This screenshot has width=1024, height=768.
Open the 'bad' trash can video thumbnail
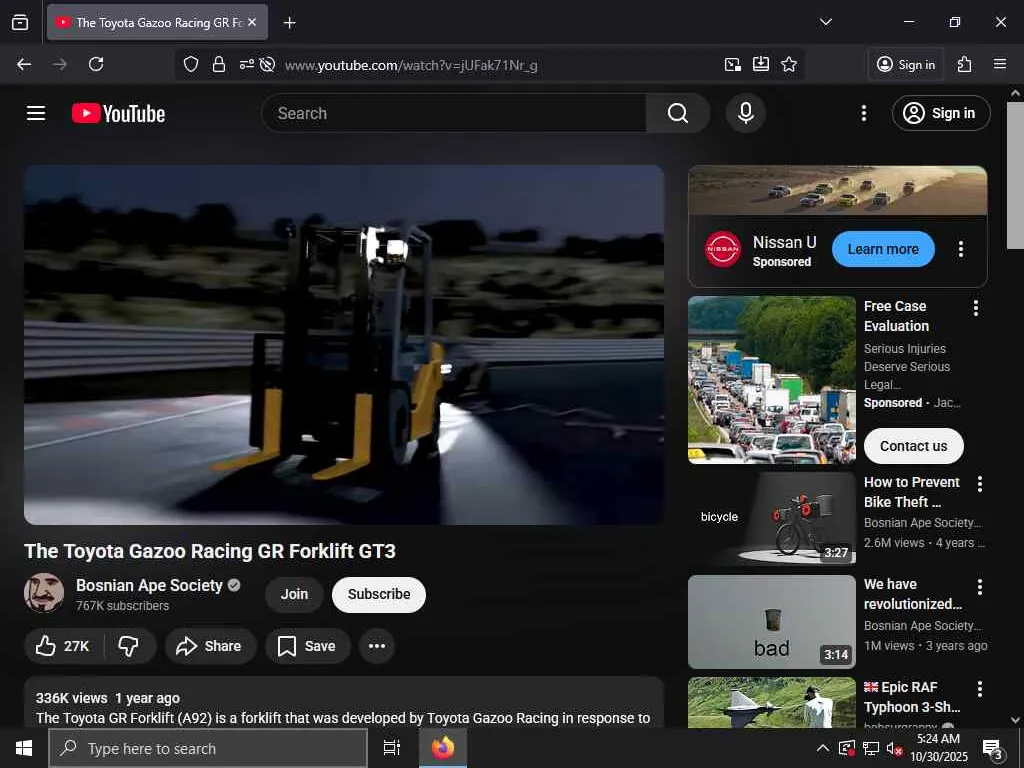point(772,622)
